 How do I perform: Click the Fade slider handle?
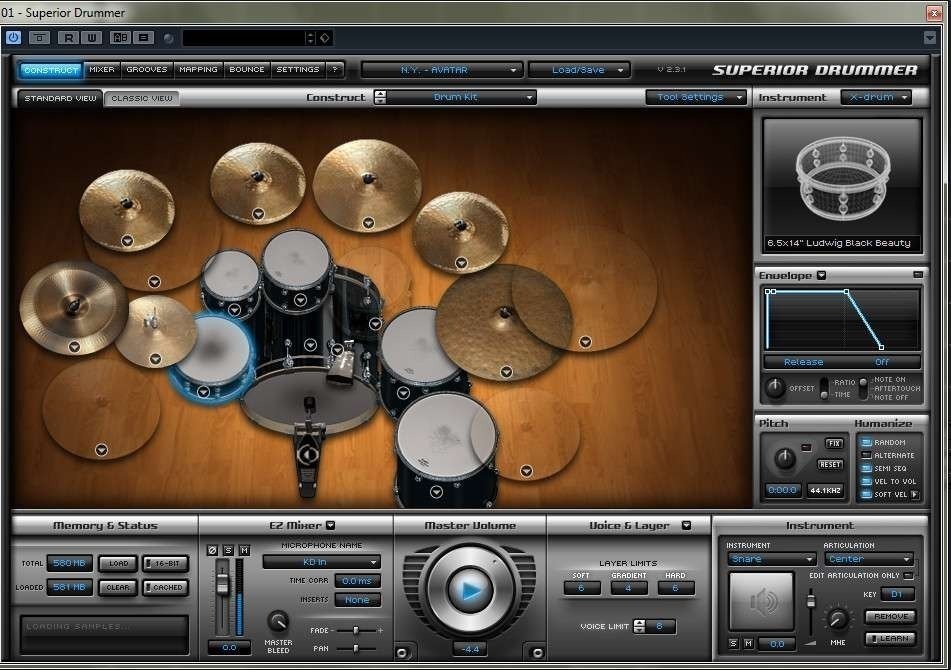tap(356, 631)
